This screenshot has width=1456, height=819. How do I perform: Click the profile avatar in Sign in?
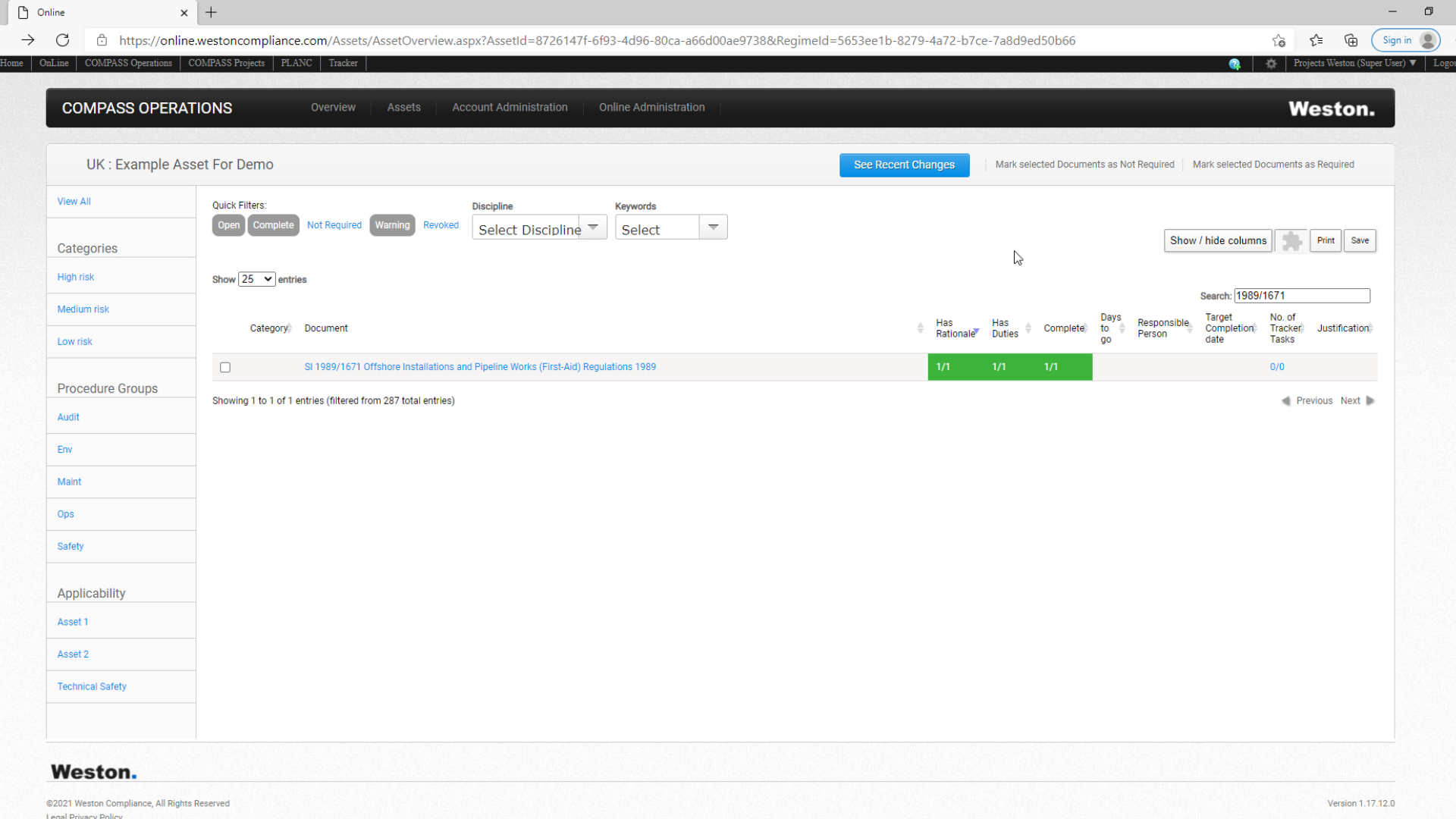pos(1428,40)
